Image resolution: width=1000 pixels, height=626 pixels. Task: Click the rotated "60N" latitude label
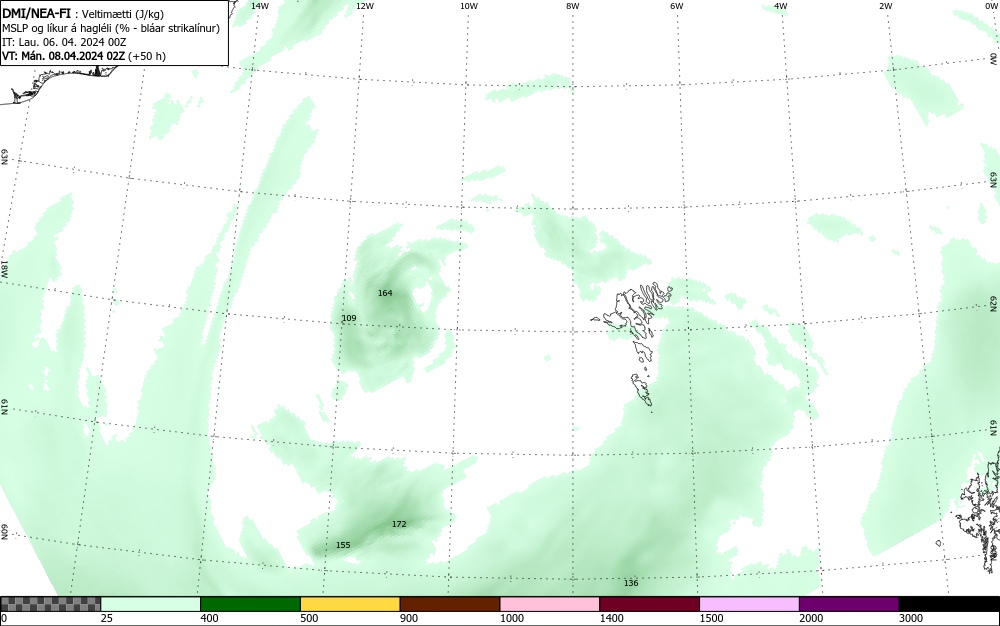tap(4, 532)
